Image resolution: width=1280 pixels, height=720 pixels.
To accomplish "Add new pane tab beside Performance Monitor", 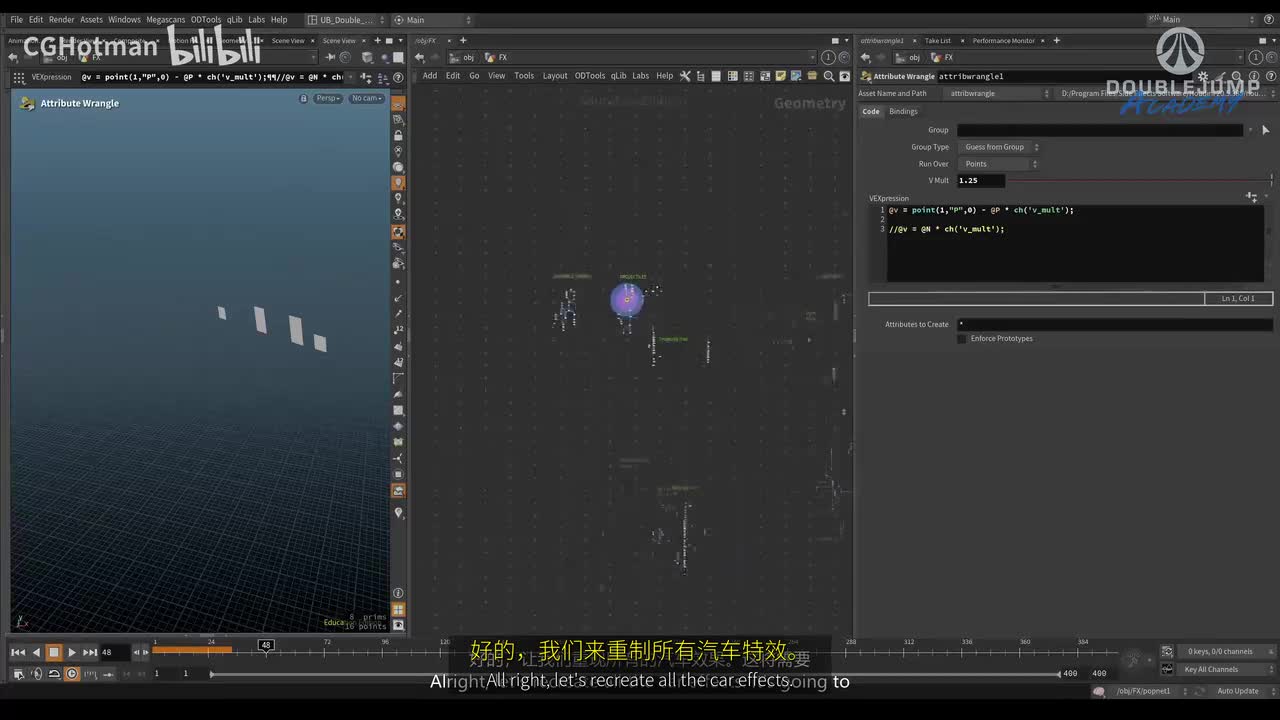I will [x=1056, y=41].
